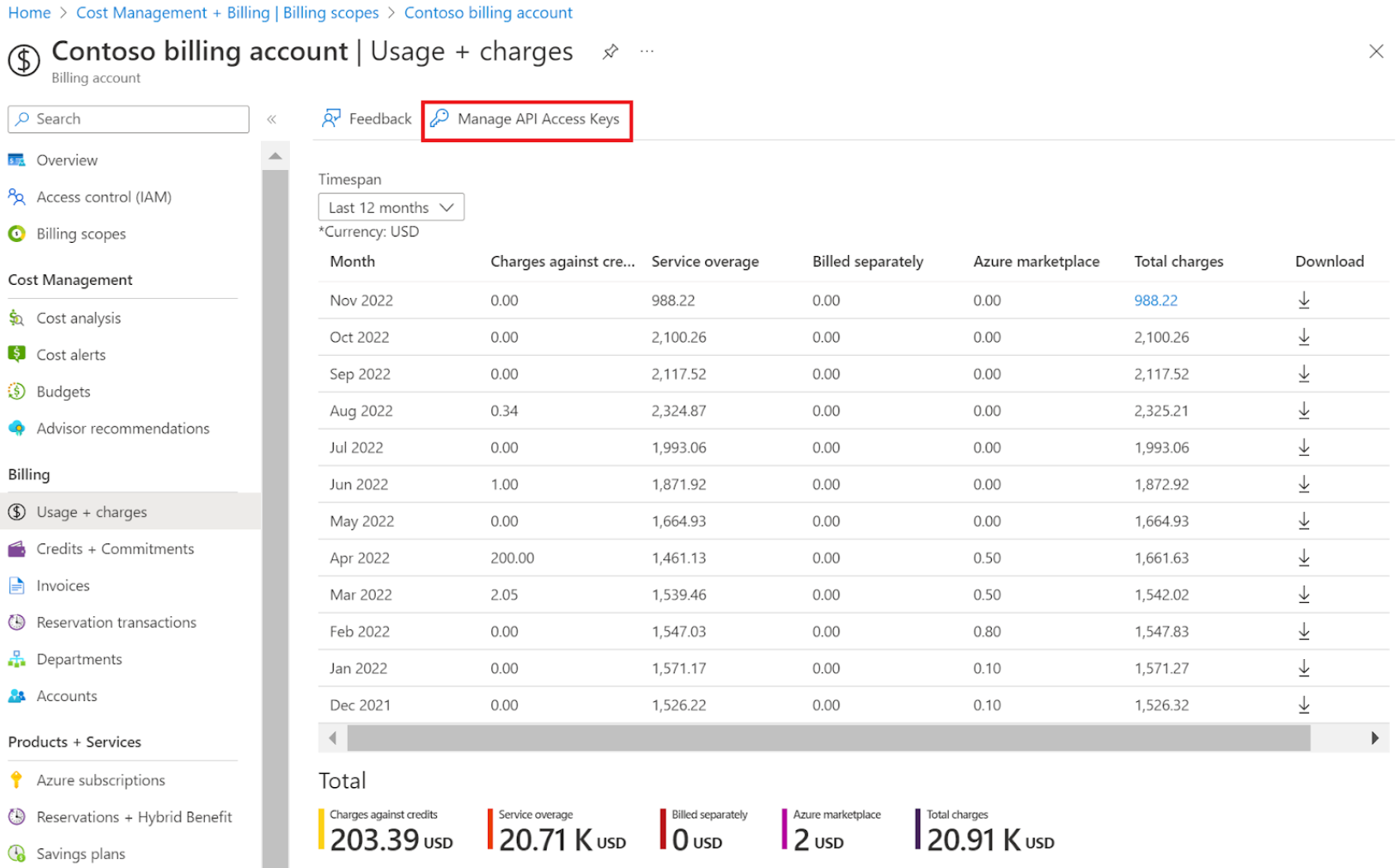Click the Manage API Access Keys button

pos(526,120)
